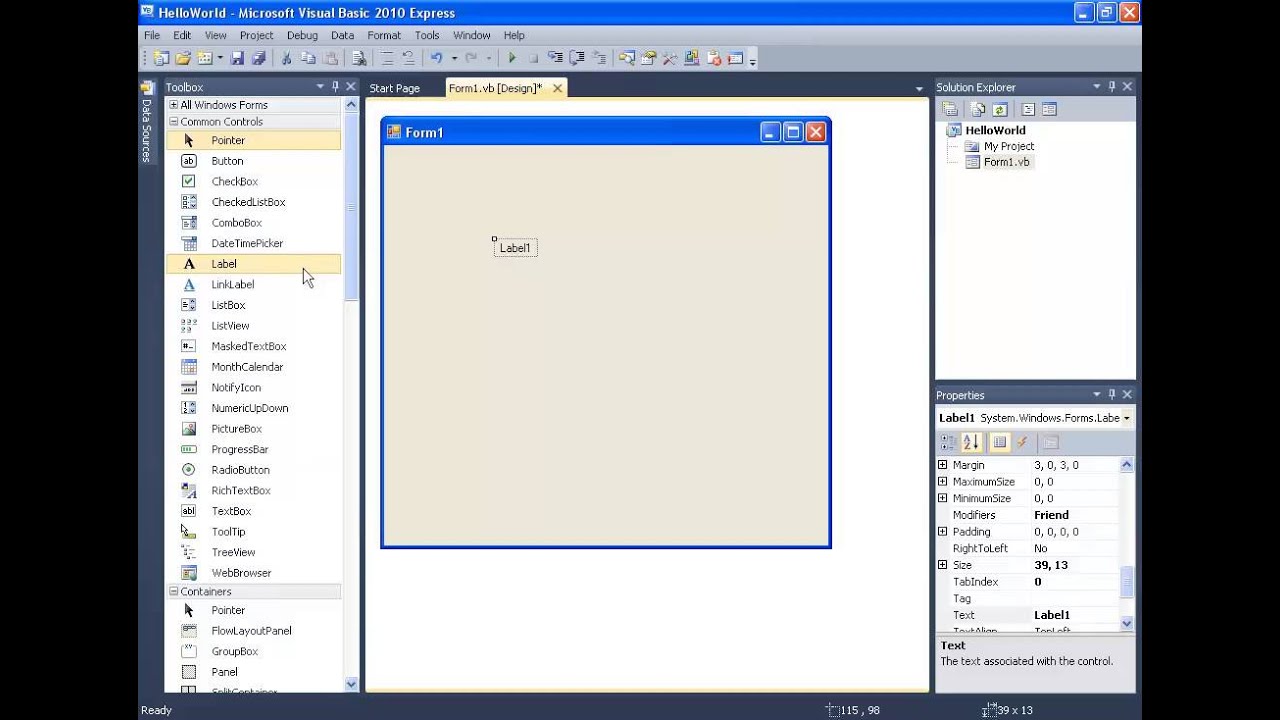Image resolution: width=1280 pixels, height=720 pixels.
Task: Click the Properties icon in Solution Explorer toolbar
Action: pyautogui.click(x=950, y=109)
